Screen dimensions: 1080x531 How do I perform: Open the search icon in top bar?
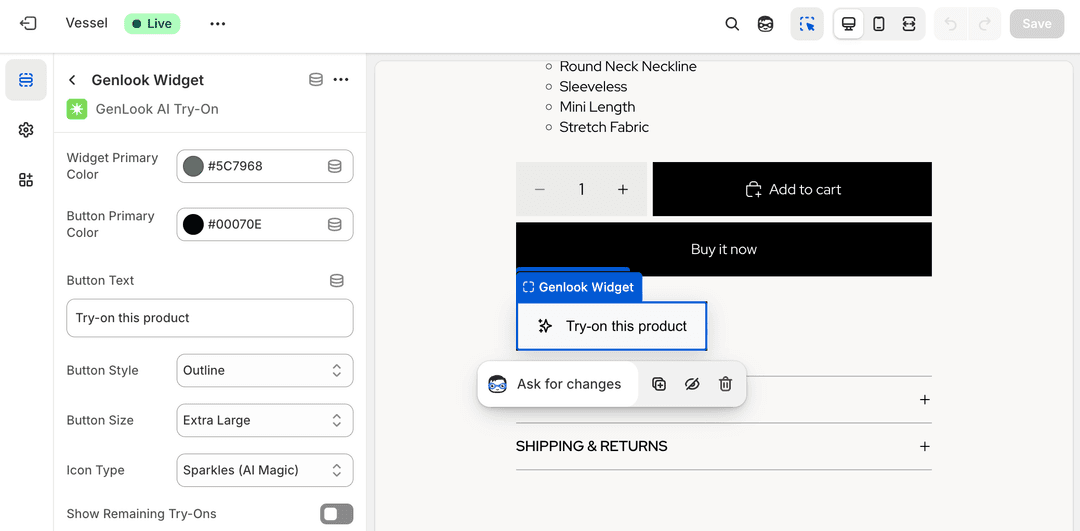pos(732,24)
